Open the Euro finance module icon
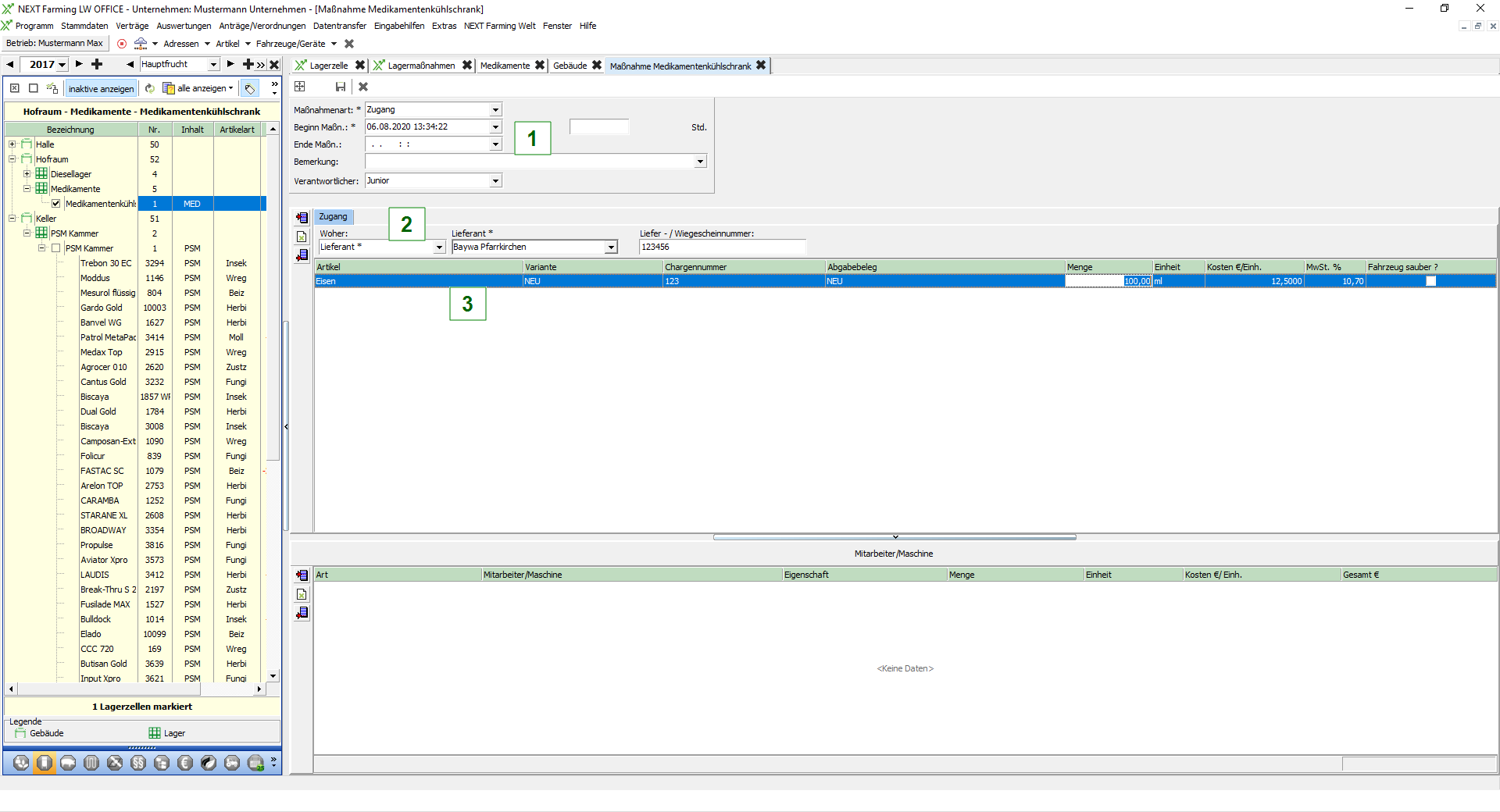Image resolution: width=1500 pixels, height=812 pixels. pos(185,763)
